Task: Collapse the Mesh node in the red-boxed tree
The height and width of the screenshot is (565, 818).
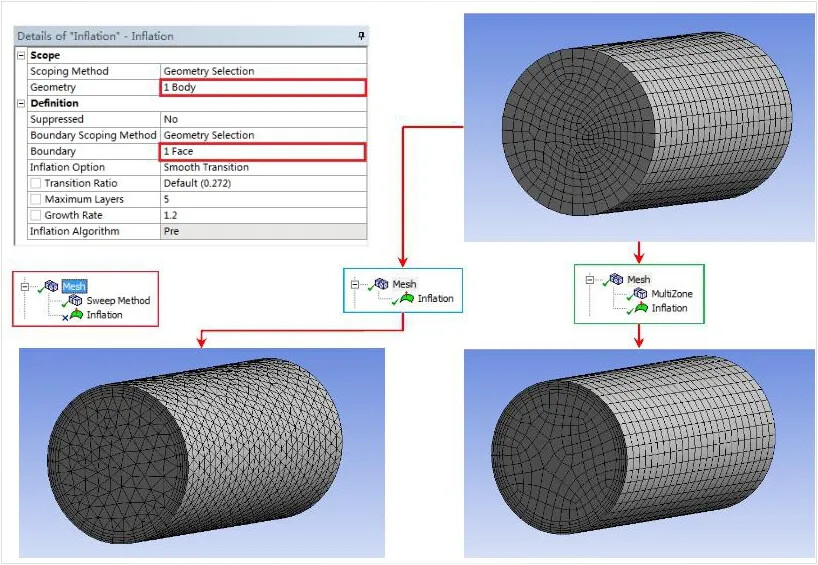Action: (24, 286)
